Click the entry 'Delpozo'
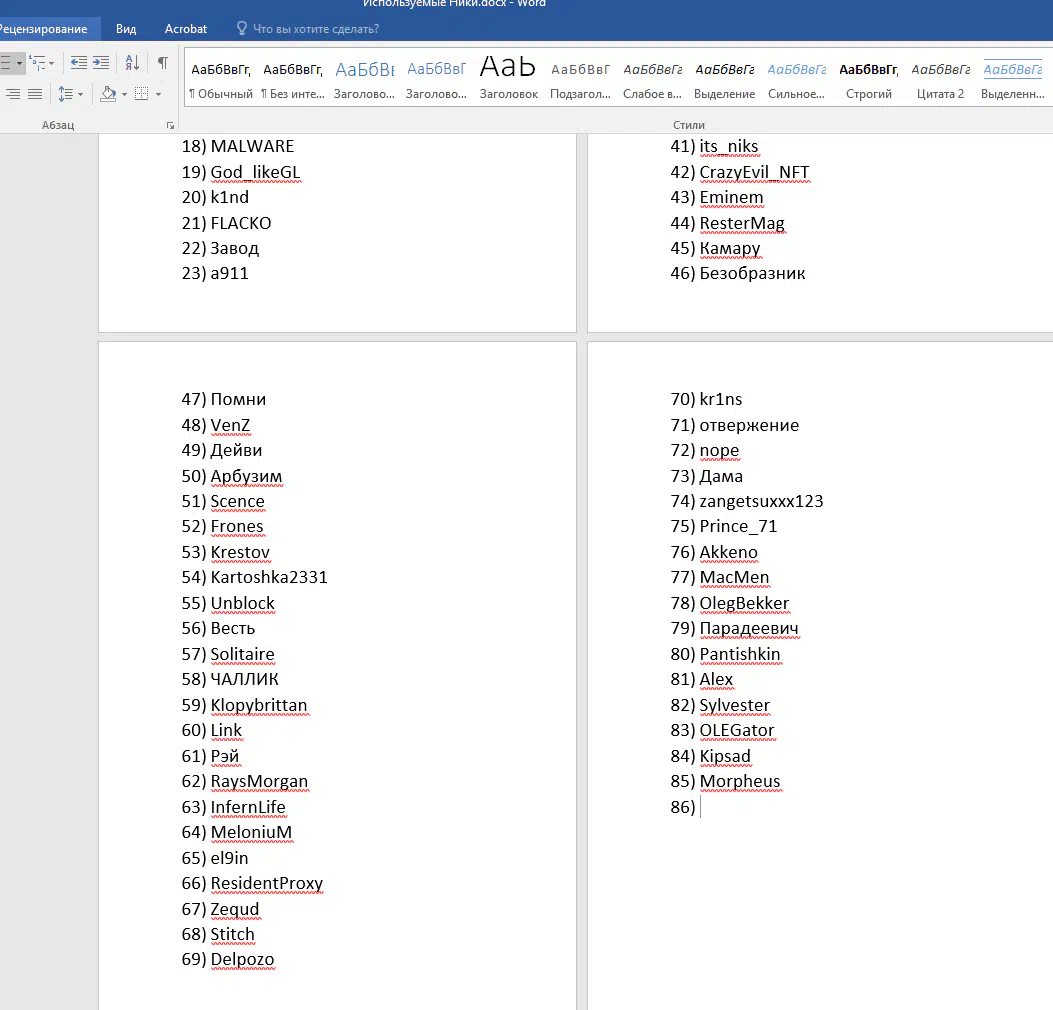The height and width of the screenshot is (1010, 1053). [242, 960]
